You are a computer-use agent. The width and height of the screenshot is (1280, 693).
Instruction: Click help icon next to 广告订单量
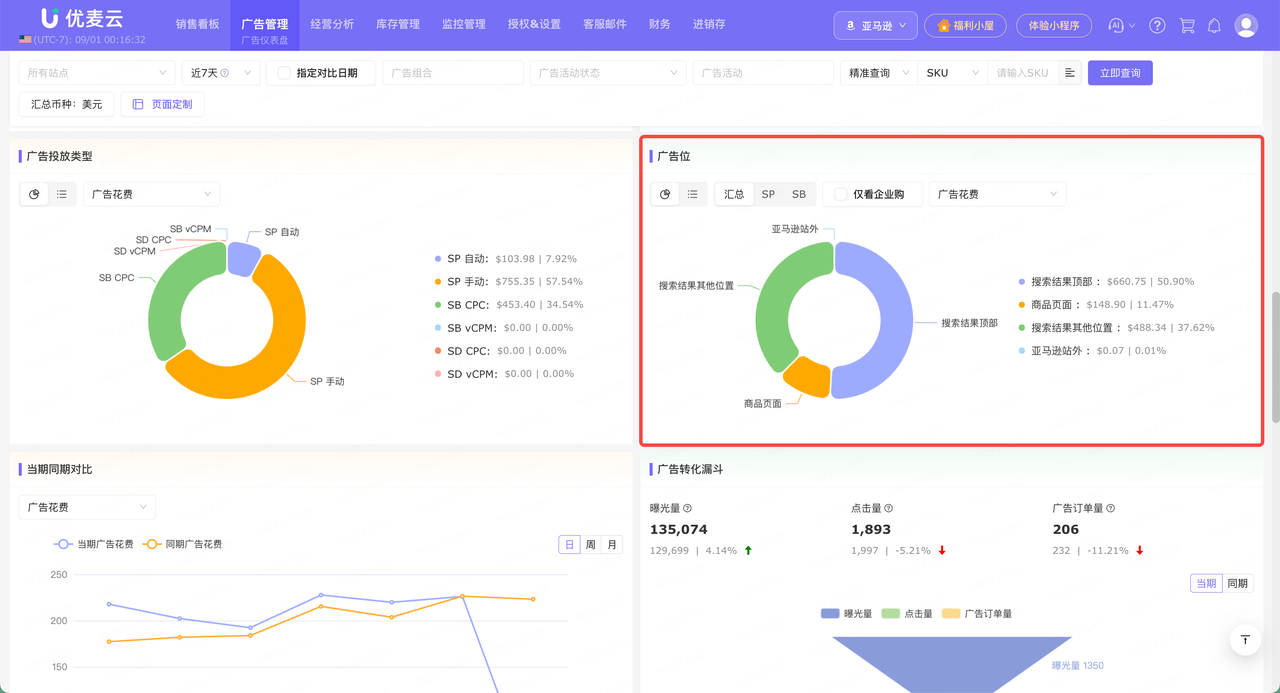click(1110, 509)
